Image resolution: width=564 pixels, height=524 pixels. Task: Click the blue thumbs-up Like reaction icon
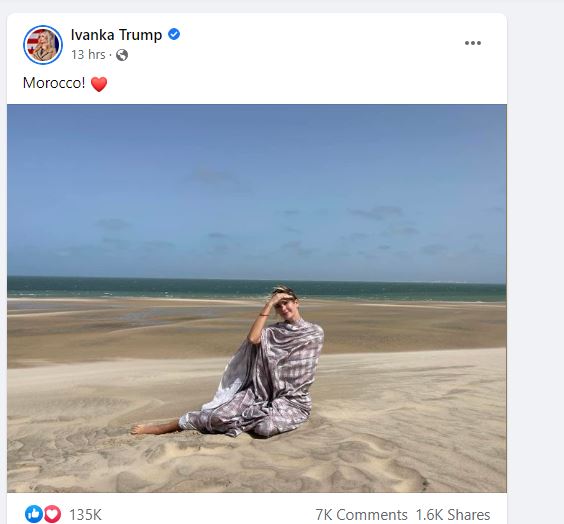point(34,514)
